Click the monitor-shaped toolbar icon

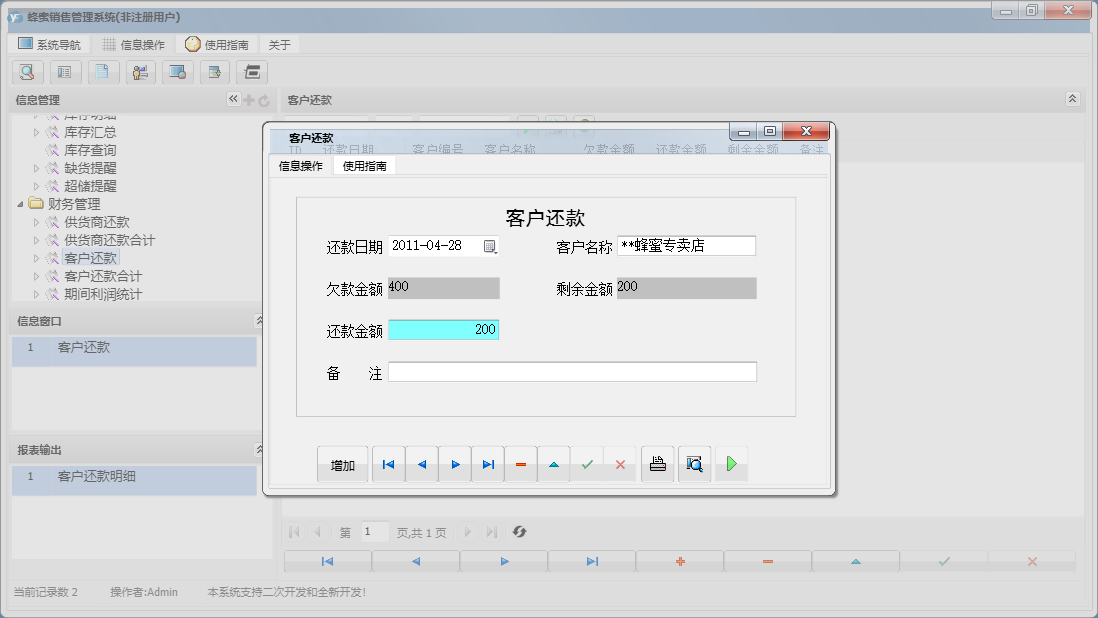[x=179, y=72]
